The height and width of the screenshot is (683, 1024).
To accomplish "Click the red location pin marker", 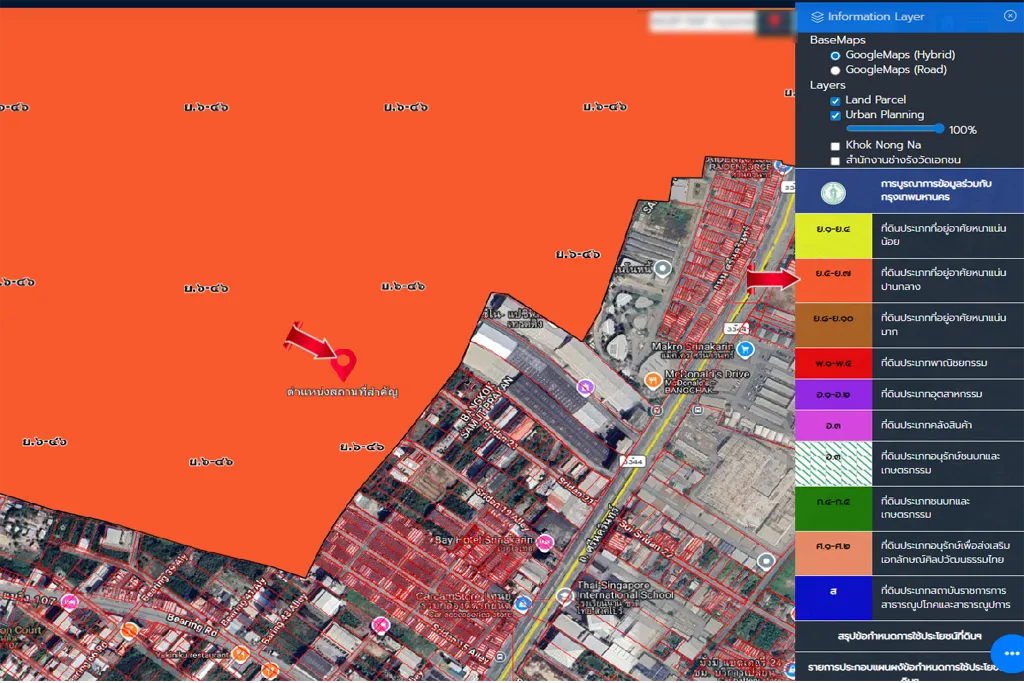I will (344, 364).
